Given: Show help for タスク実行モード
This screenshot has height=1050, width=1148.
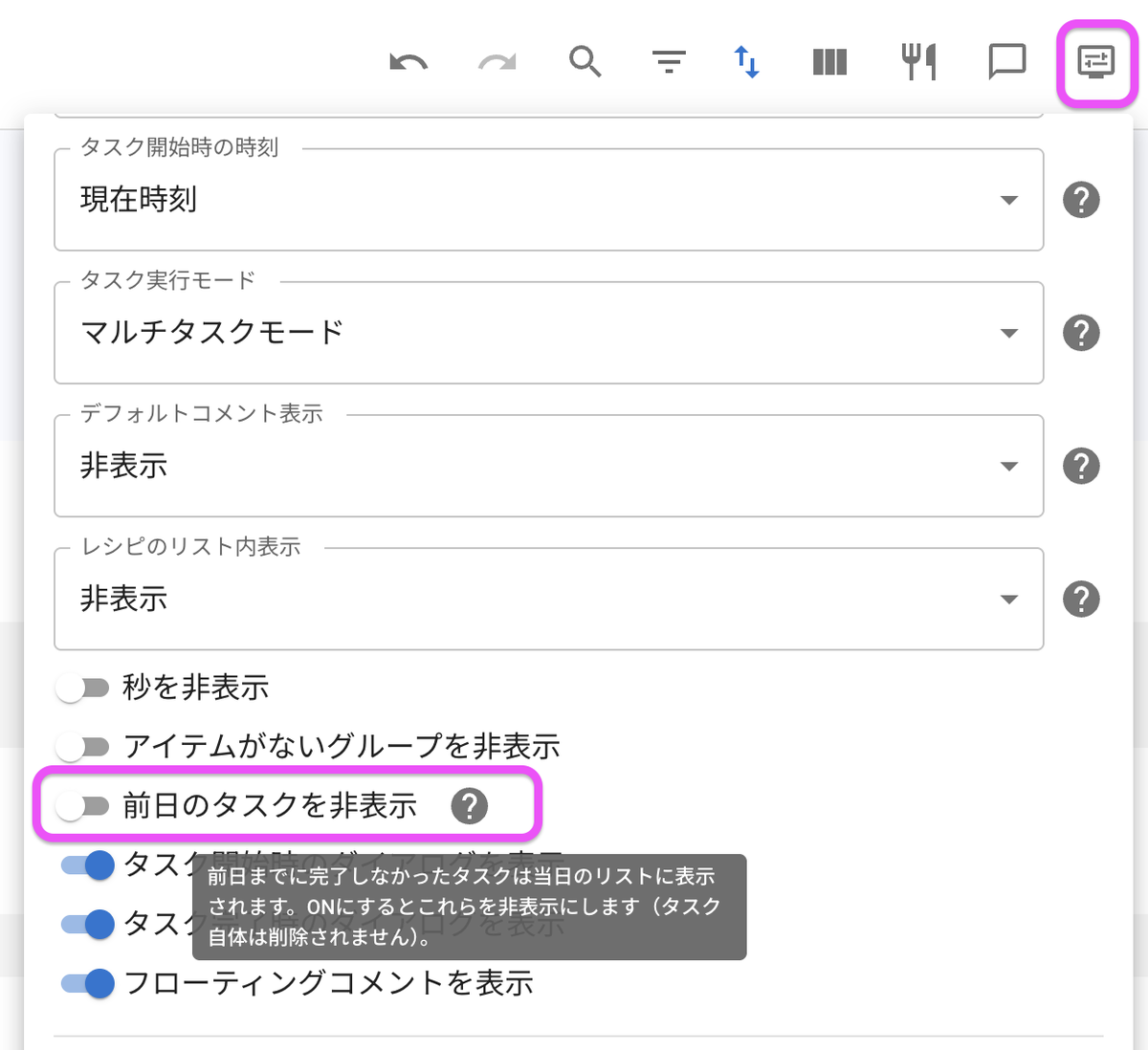Looking at the screenshot, I should [1081, 333].
